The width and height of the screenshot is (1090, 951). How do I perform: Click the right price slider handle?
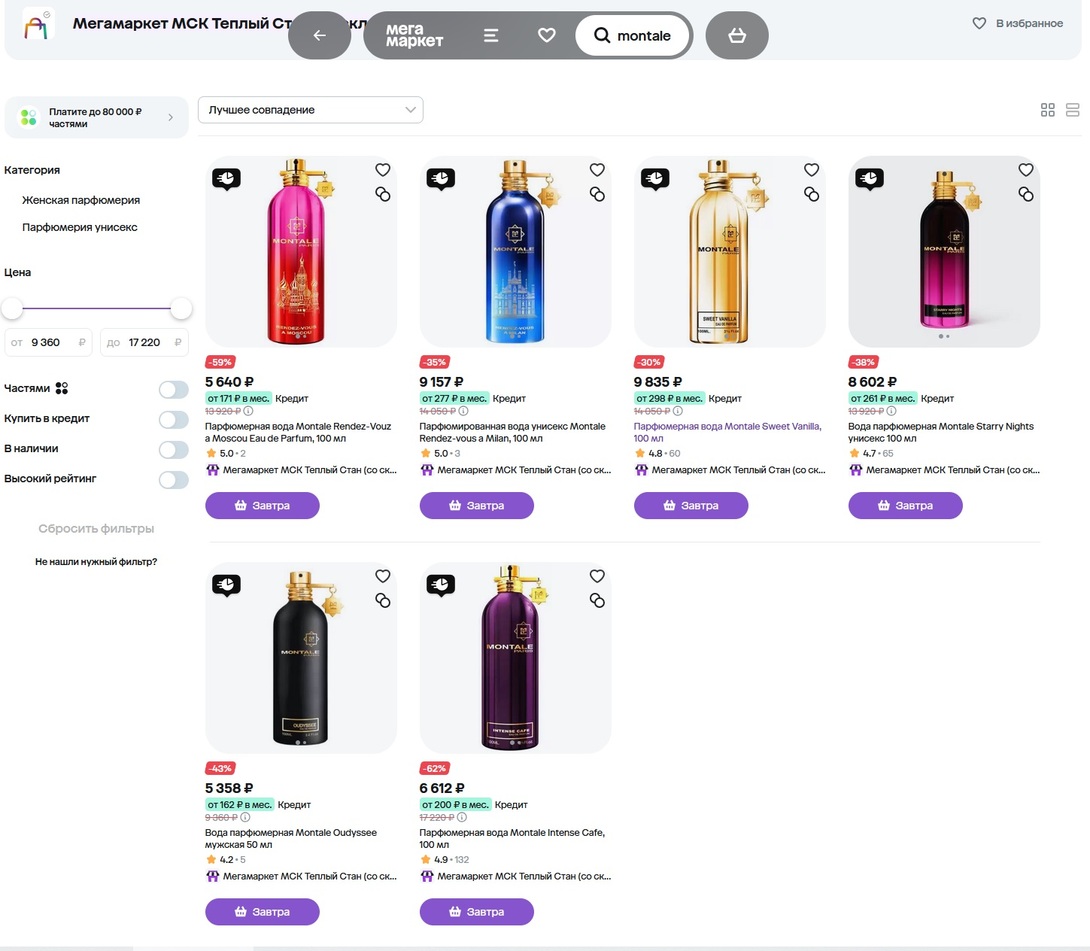[x=181, y=308]
